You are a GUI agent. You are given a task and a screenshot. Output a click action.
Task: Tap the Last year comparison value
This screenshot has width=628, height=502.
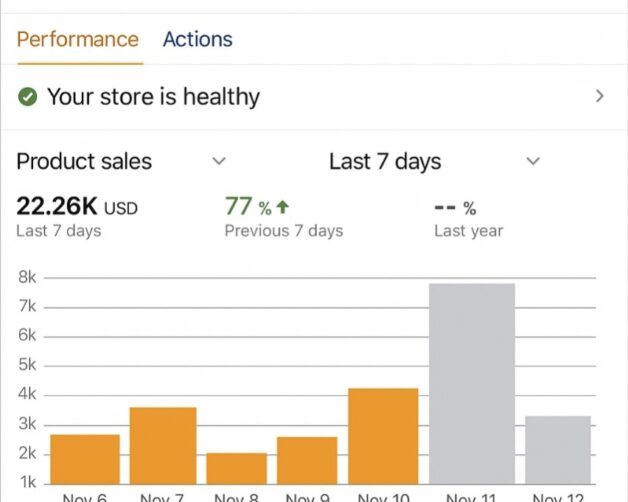tap(455, 209)
